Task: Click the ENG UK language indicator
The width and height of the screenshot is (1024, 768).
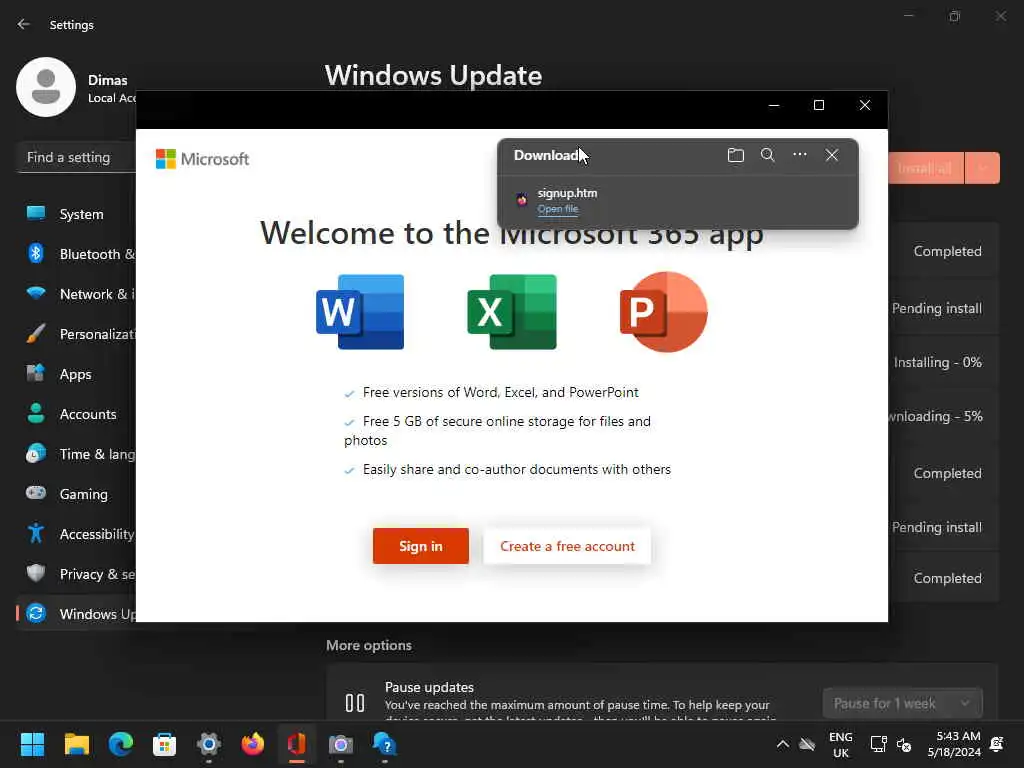Action: pyautogui.click(x=840, y=744)
